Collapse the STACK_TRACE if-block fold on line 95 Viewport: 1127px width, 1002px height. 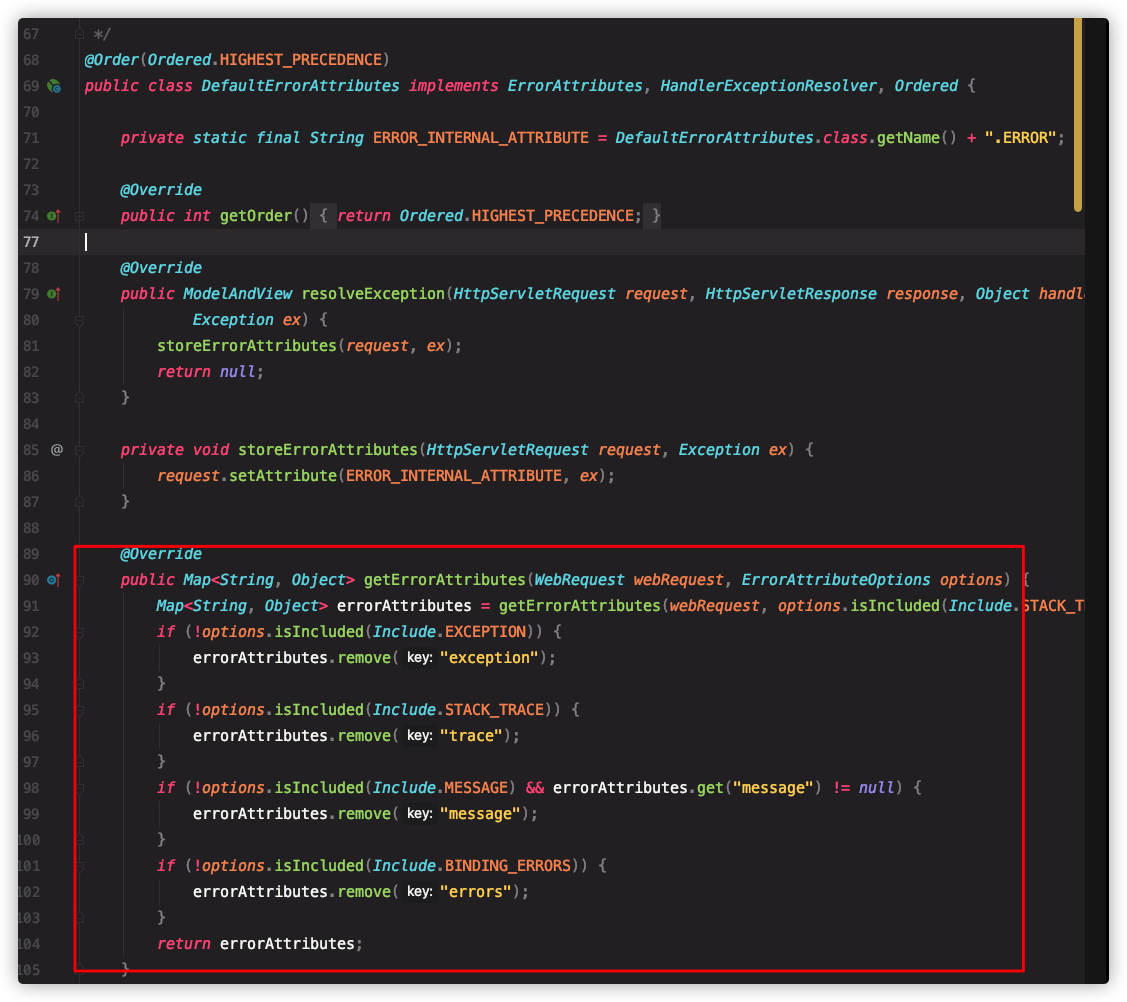coord(79,709)
